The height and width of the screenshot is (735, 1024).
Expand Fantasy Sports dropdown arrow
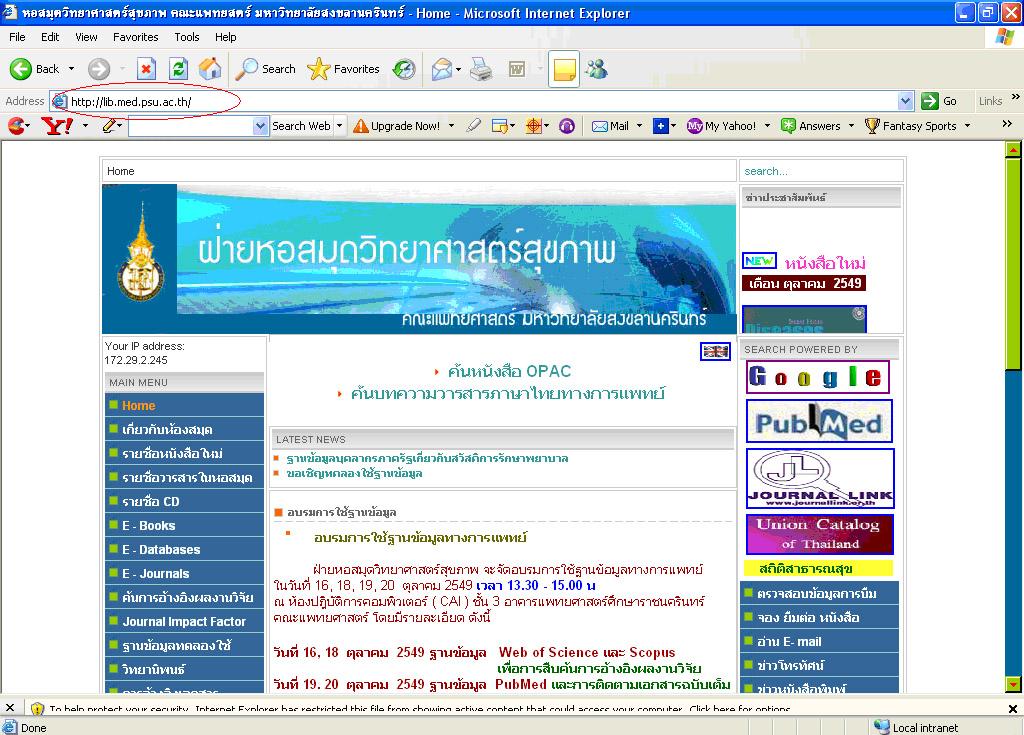967,126
